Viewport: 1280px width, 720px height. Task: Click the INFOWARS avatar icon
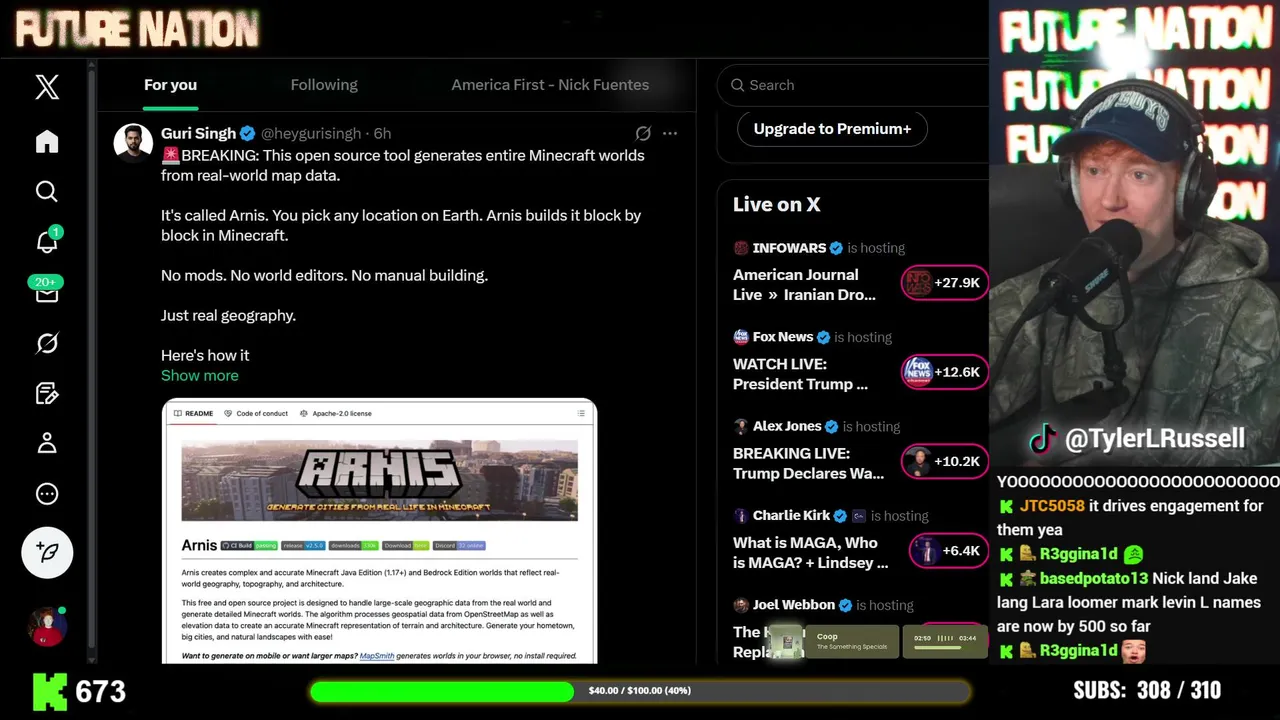coord(741,248)
